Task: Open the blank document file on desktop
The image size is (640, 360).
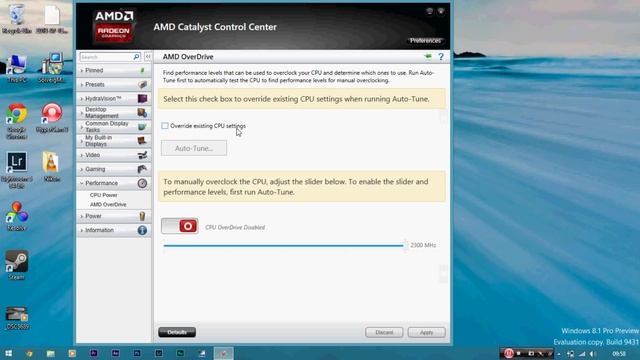Action: (x=52, y=18)
